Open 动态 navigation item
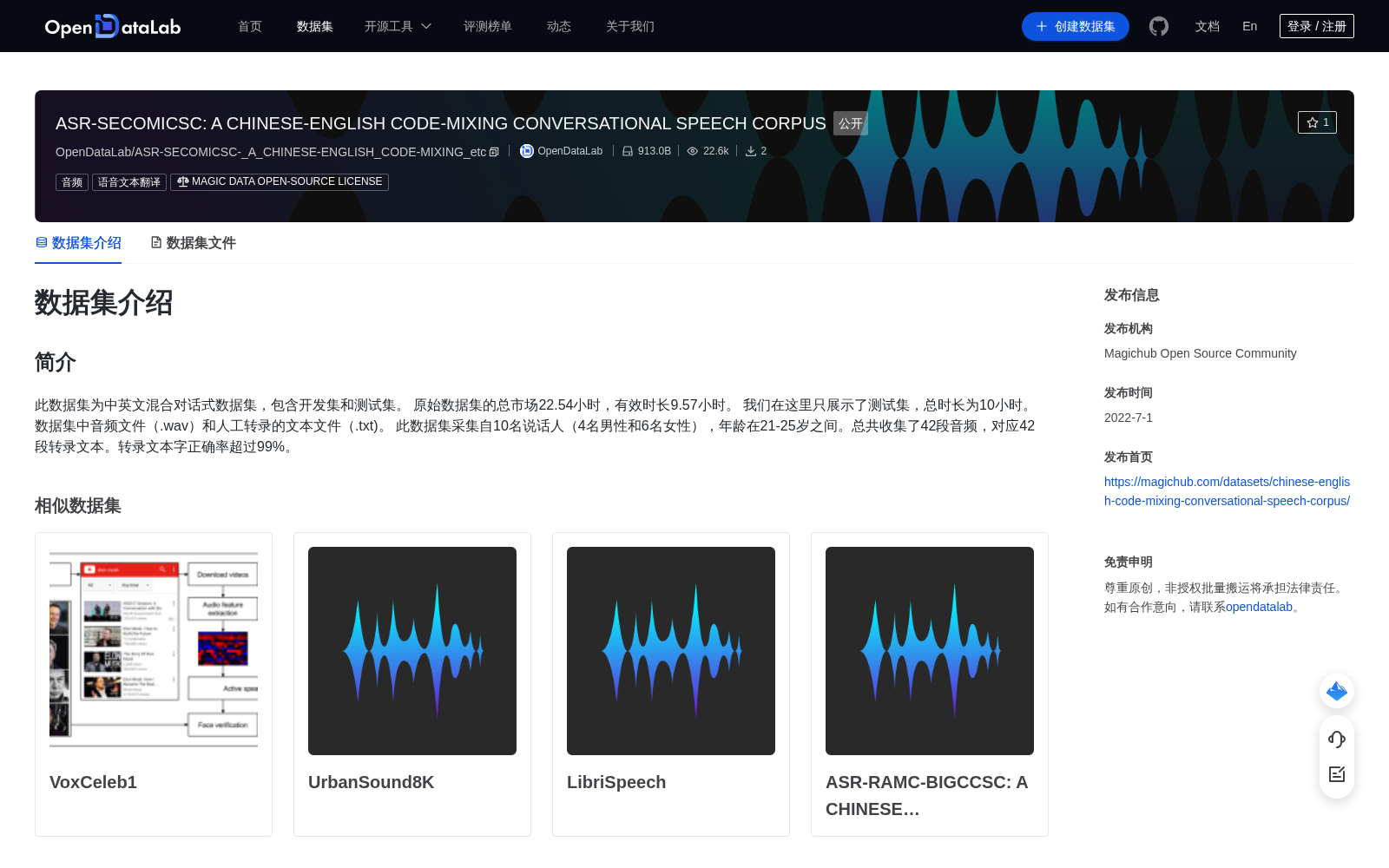The width and height of the screenshot is (1389, 868). tap(559, 26)
